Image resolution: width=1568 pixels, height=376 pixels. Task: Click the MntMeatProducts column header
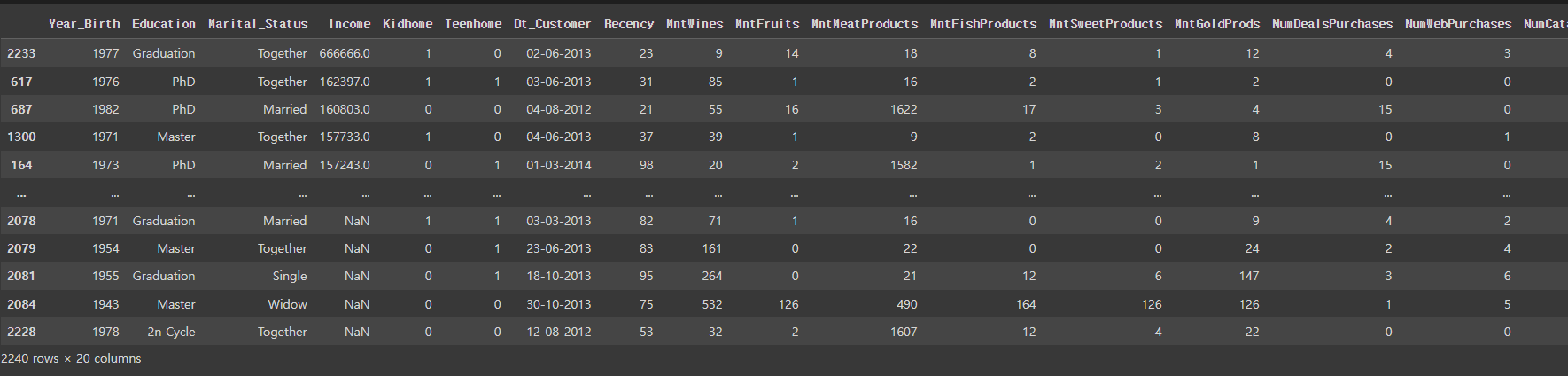coord(865,24)
